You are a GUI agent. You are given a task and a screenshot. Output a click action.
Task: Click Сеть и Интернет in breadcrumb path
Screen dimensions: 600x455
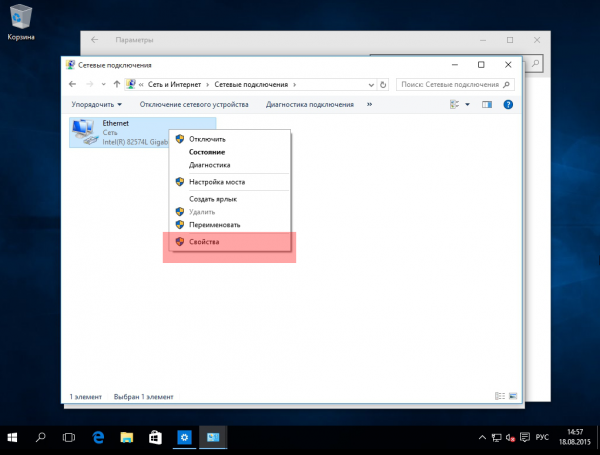pyautogui.click(x=174, y=85)
